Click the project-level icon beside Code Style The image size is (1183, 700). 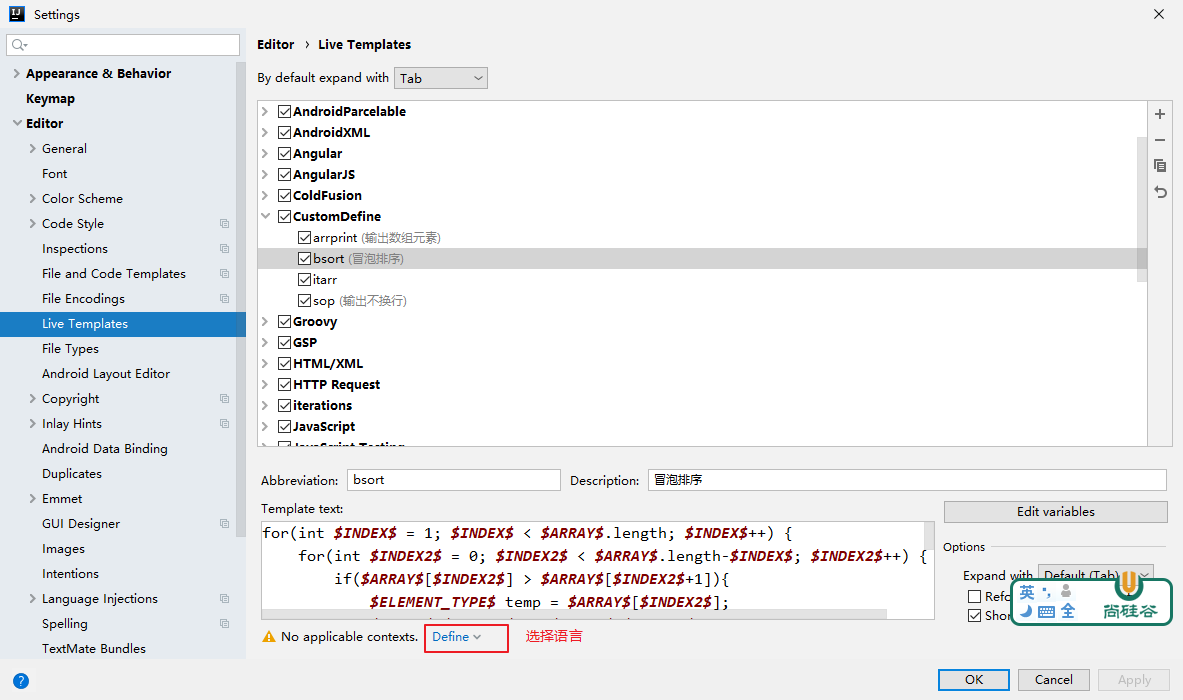click(x=224, y=224)
